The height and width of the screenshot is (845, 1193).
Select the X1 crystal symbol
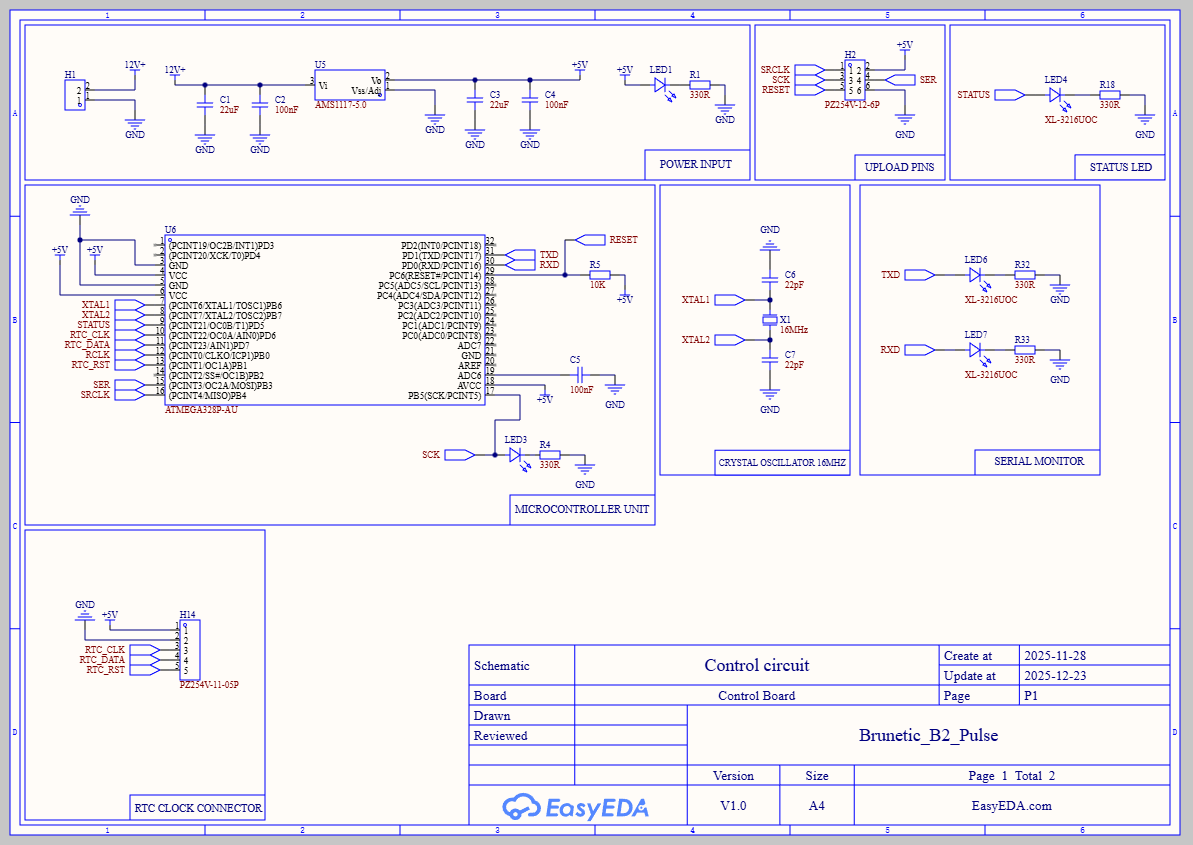(x=770, y=320)
